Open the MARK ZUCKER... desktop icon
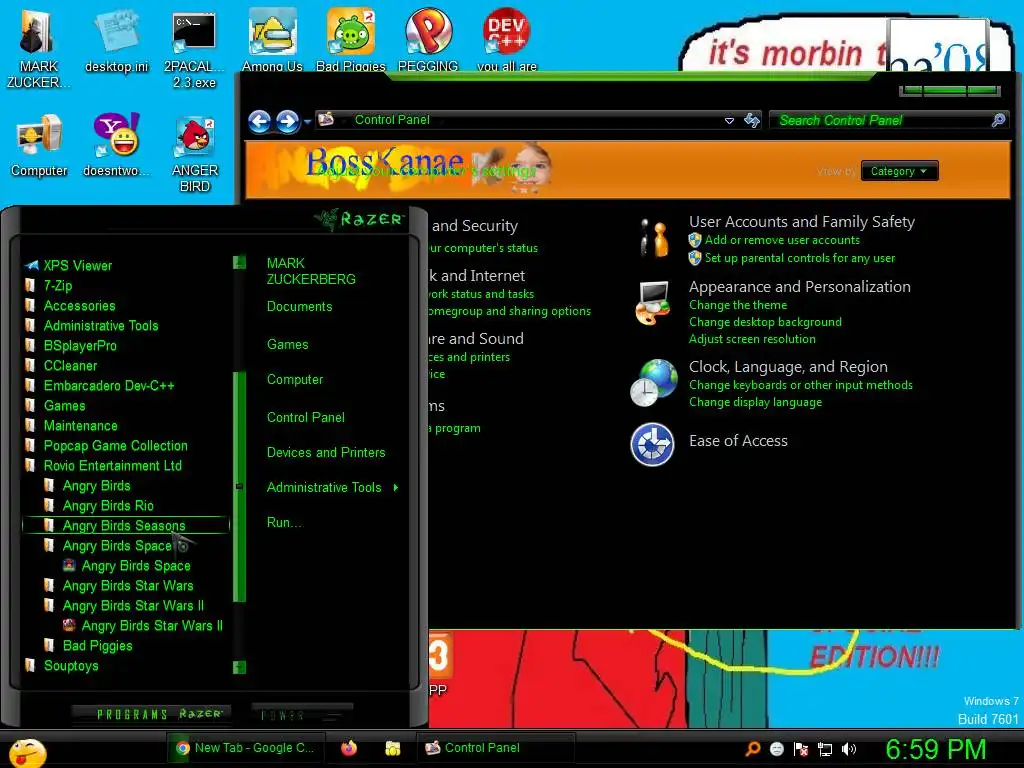The image size is (1024, 768). [x=38, y=49]
